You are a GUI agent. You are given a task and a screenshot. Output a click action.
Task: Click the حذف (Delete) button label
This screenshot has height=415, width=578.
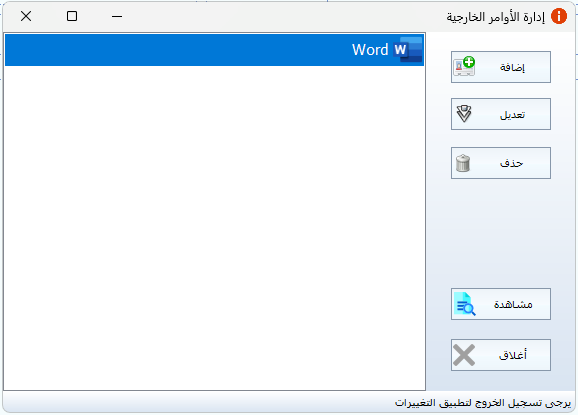(x=512, y=163)
